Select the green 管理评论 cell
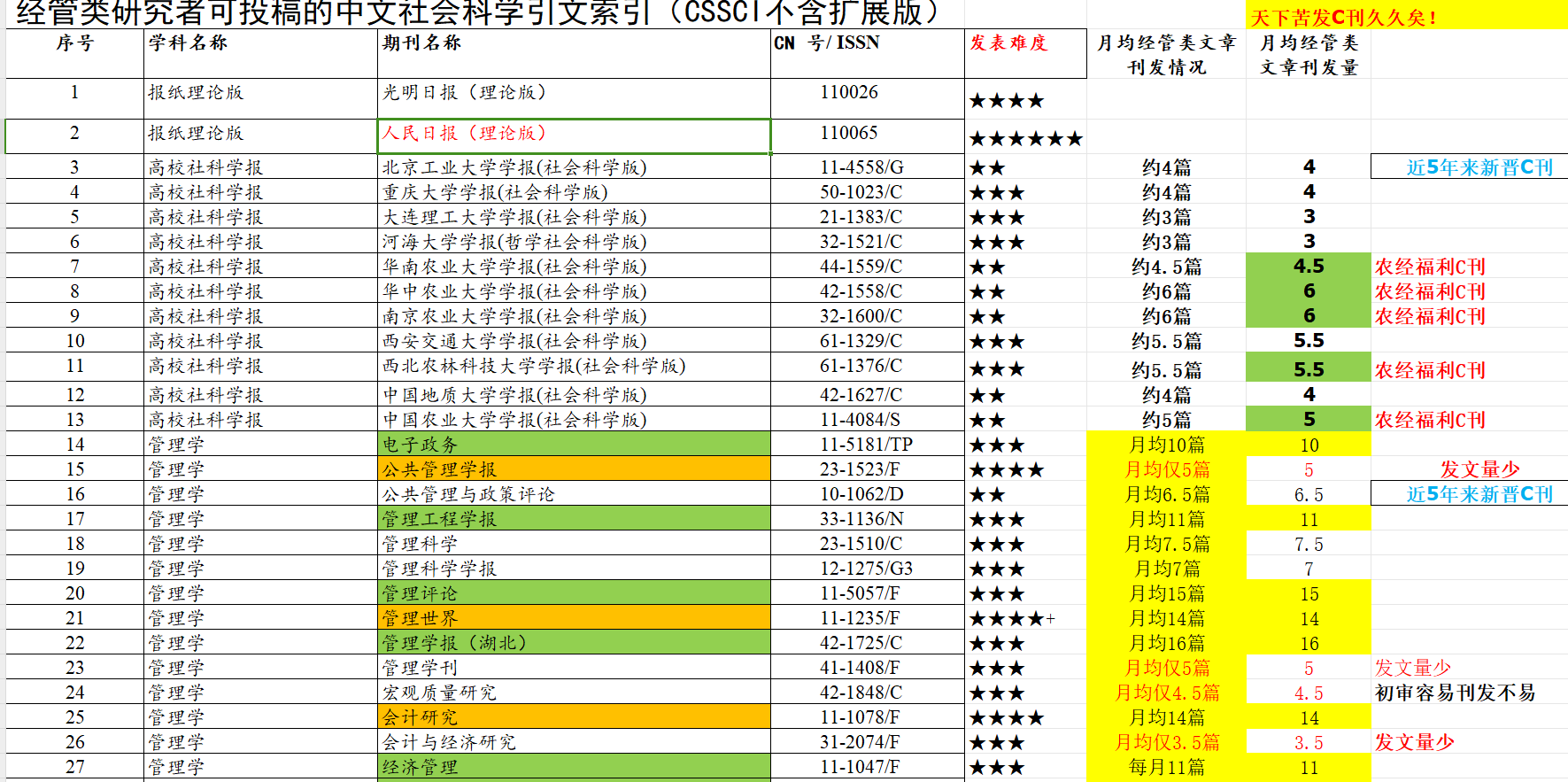 (x=574, y=592)
